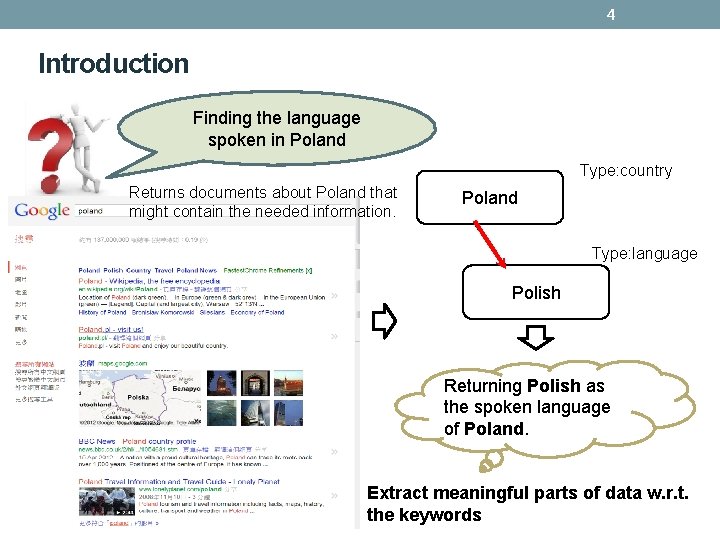The width and height of the screenshot is (720, 540).
Task: Play the Lonely Planet video thumbnail
Action: 107,501
